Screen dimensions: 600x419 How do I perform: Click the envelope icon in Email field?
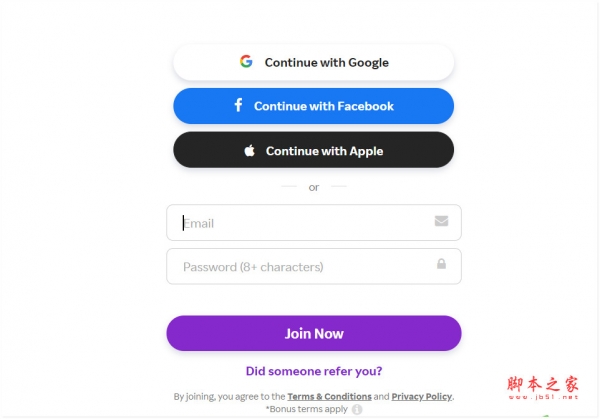click(441, 222)
